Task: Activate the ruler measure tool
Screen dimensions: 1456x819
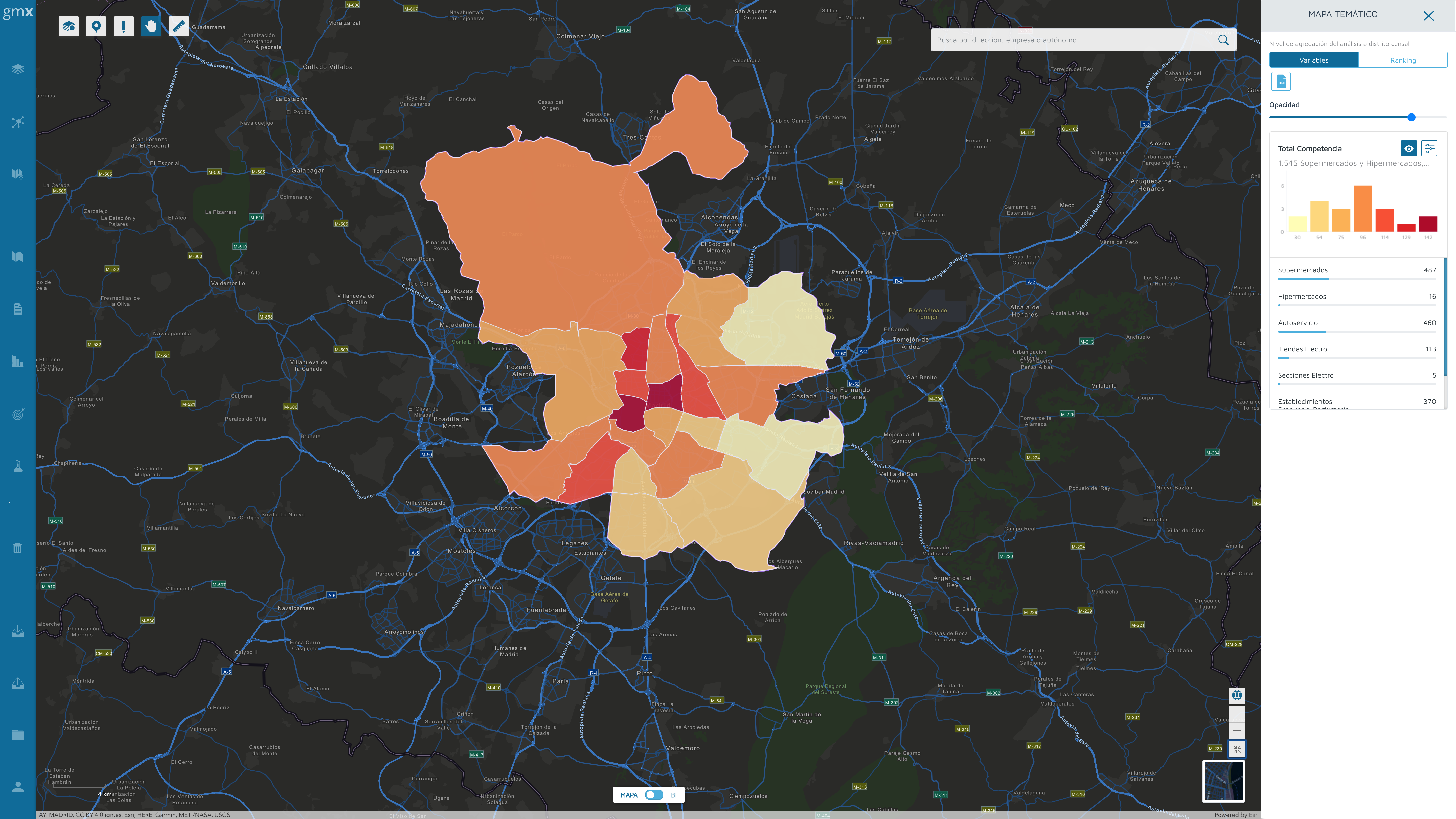Action: click(x=179, y=27)
